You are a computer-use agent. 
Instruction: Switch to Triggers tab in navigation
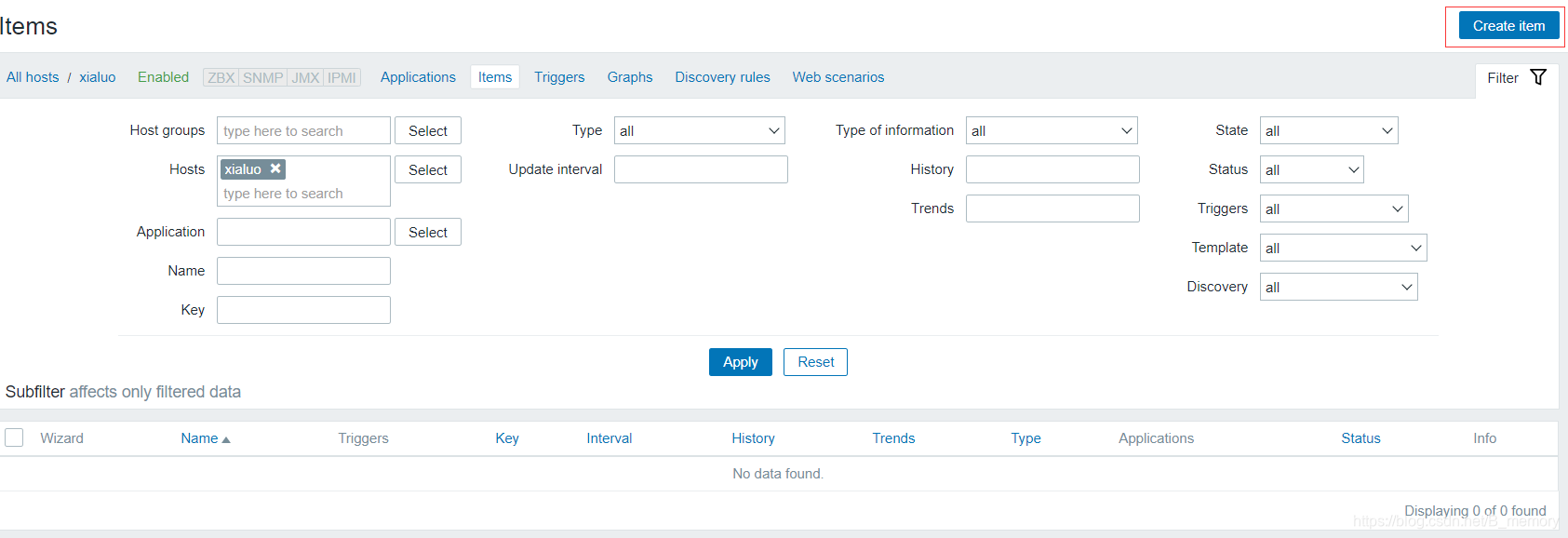click(559, 77)
